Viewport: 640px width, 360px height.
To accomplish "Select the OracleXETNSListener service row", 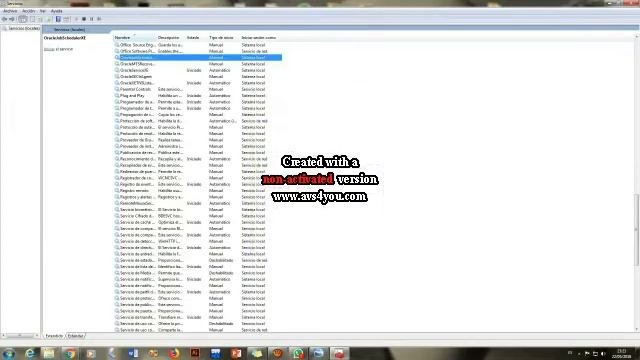I will pos(198,83).
